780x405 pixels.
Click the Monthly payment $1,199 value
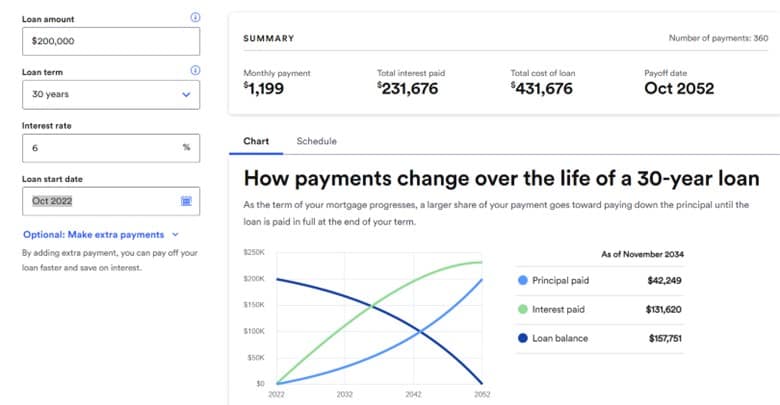[x=264, y=88]
